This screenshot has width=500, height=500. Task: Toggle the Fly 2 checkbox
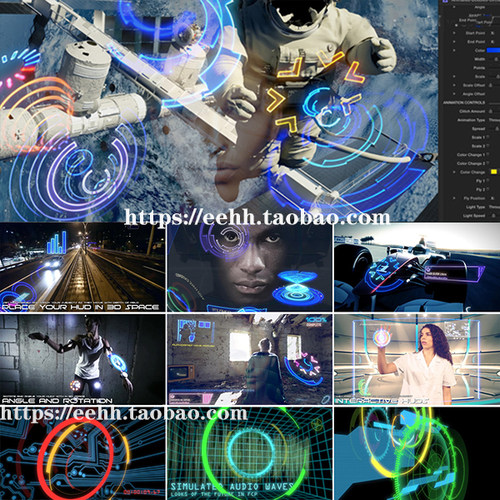488,189
